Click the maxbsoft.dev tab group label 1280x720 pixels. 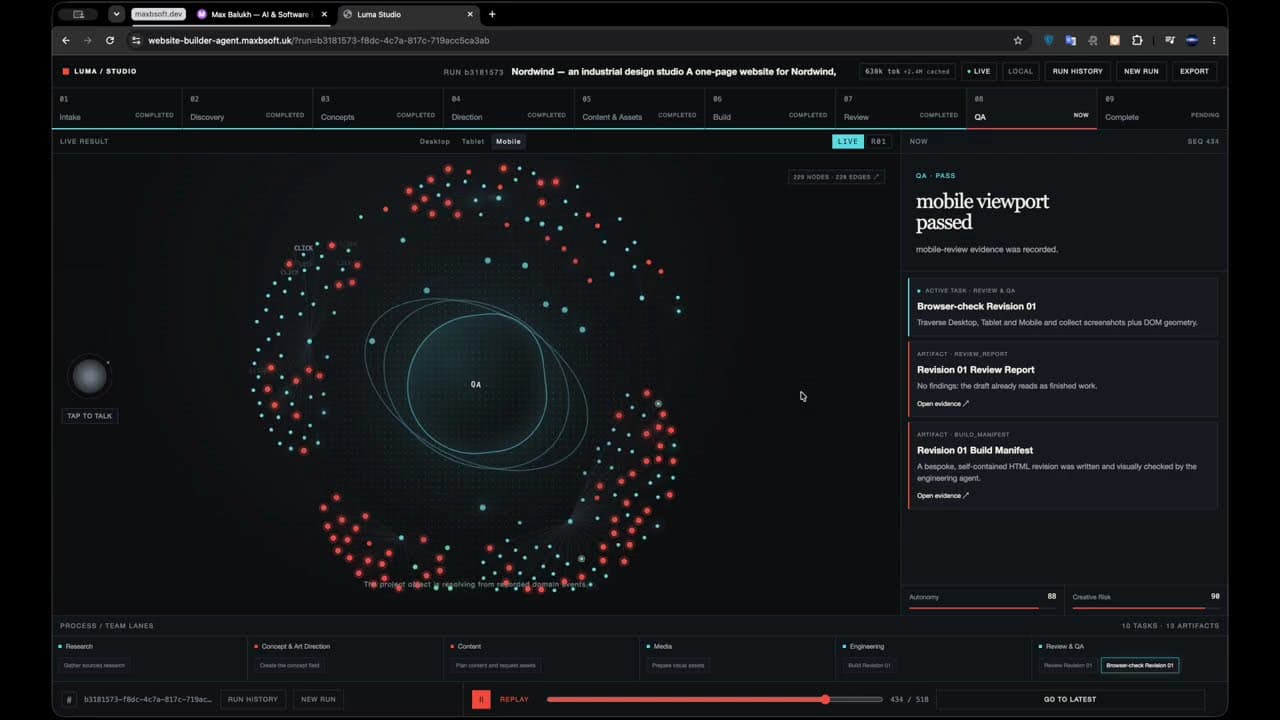click(x=159, y=14)
